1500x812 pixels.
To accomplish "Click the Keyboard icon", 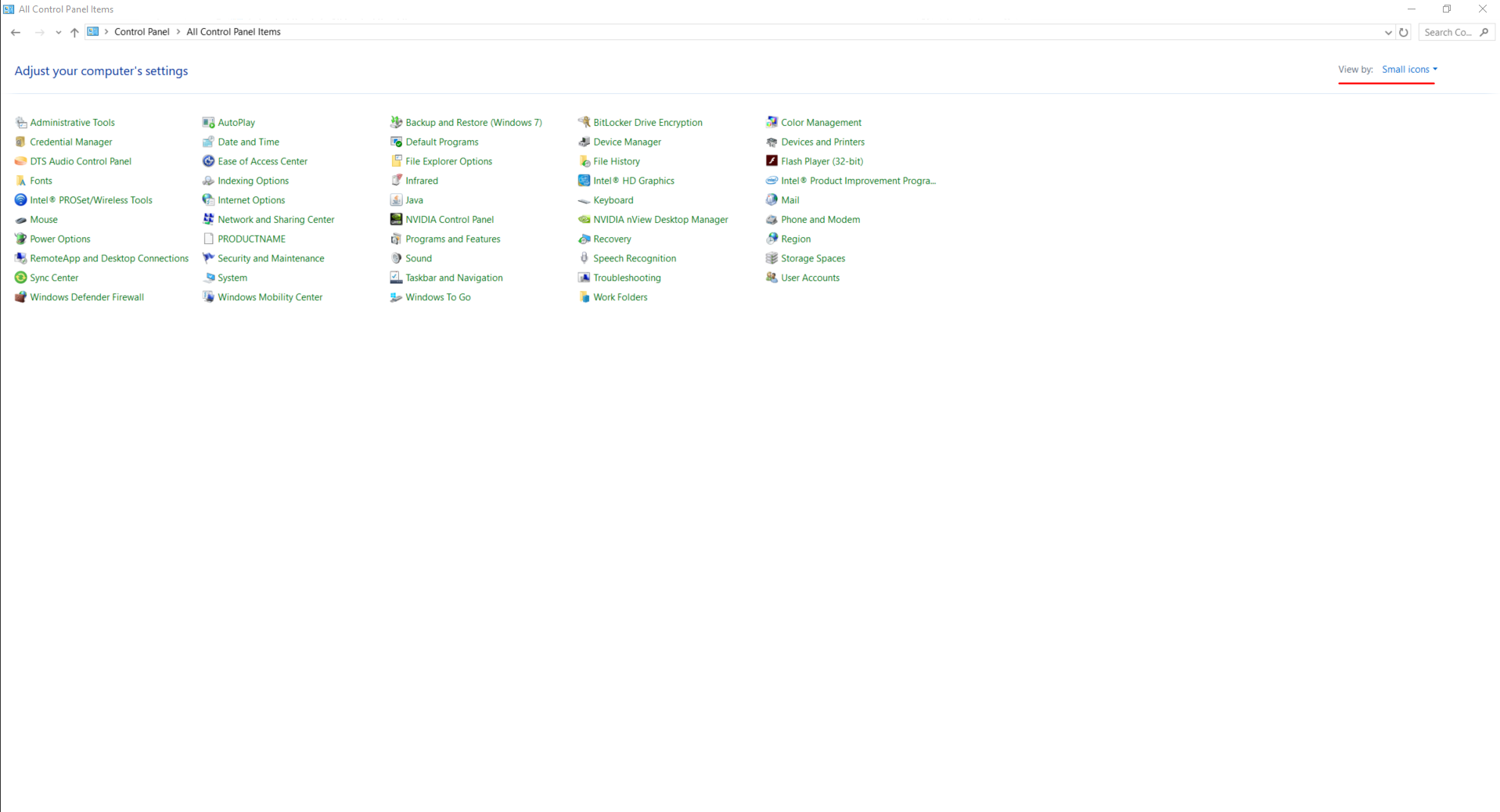I will pos(585,200).
